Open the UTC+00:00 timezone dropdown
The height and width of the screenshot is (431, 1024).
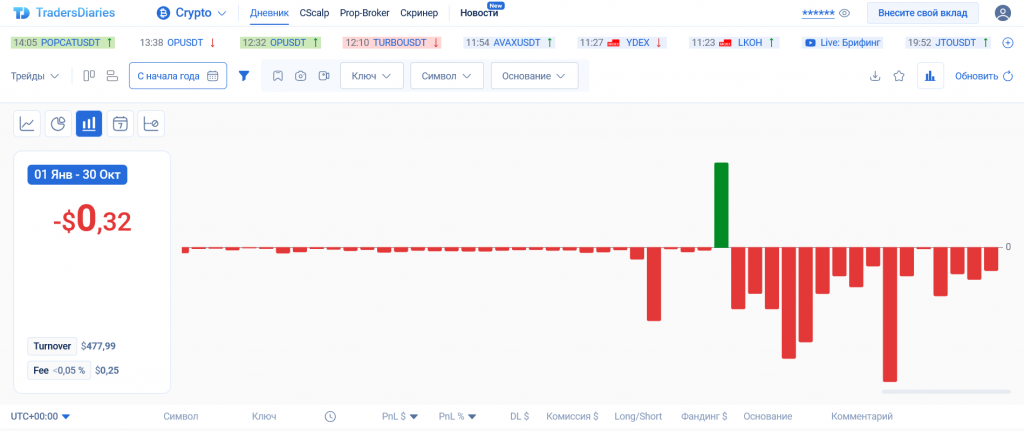40,416
